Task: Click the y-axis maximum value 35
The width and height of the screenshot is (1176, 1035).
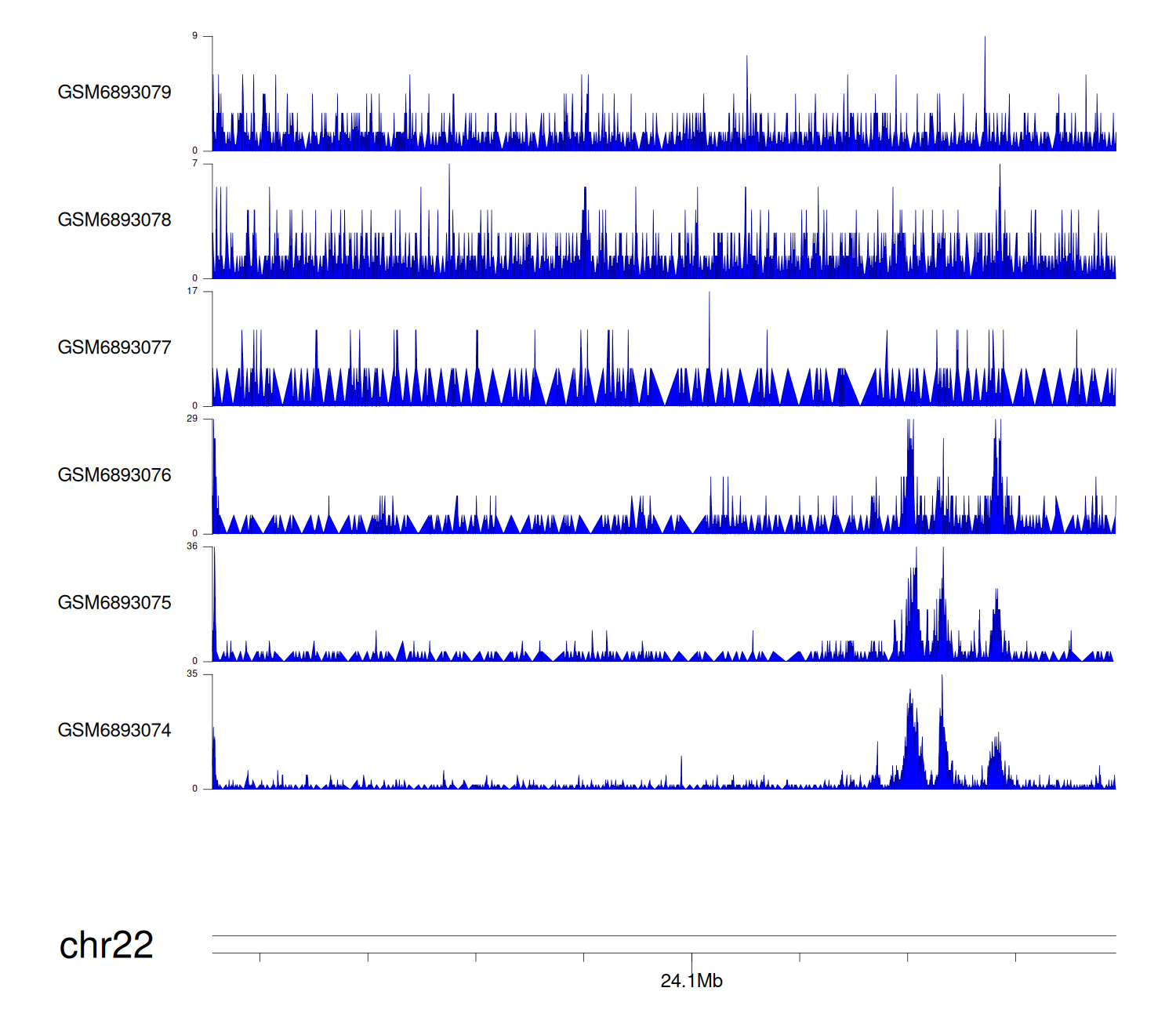Action: (x=193, y=674)
